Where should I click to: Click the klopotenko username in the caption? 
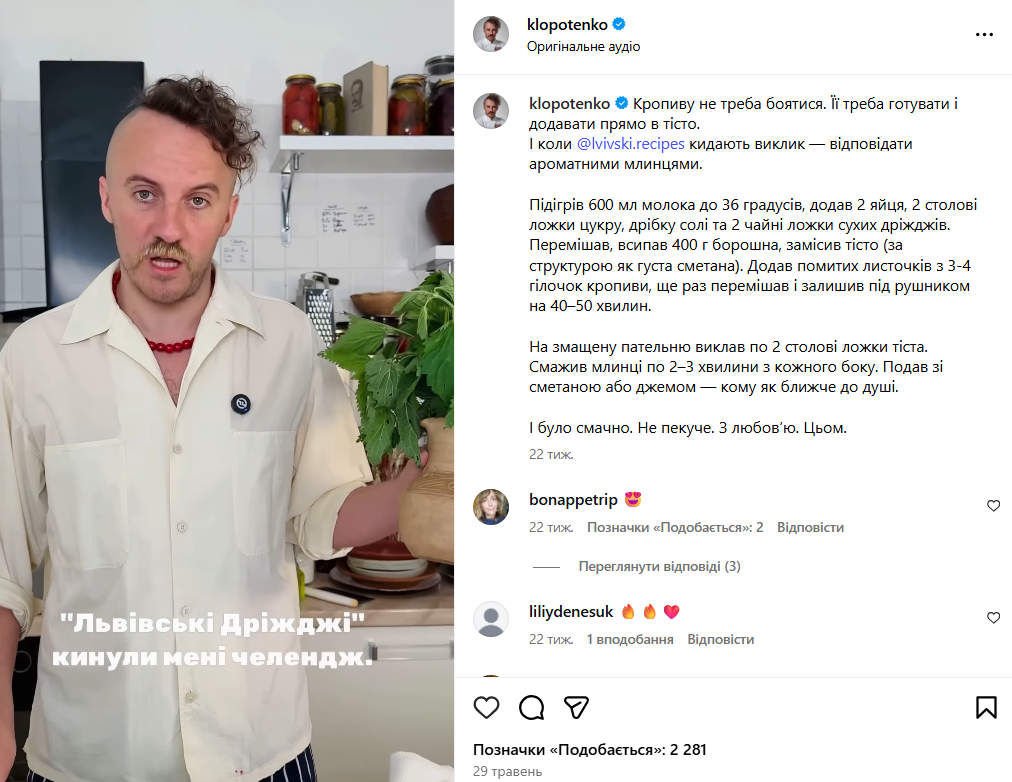[569, 104]
